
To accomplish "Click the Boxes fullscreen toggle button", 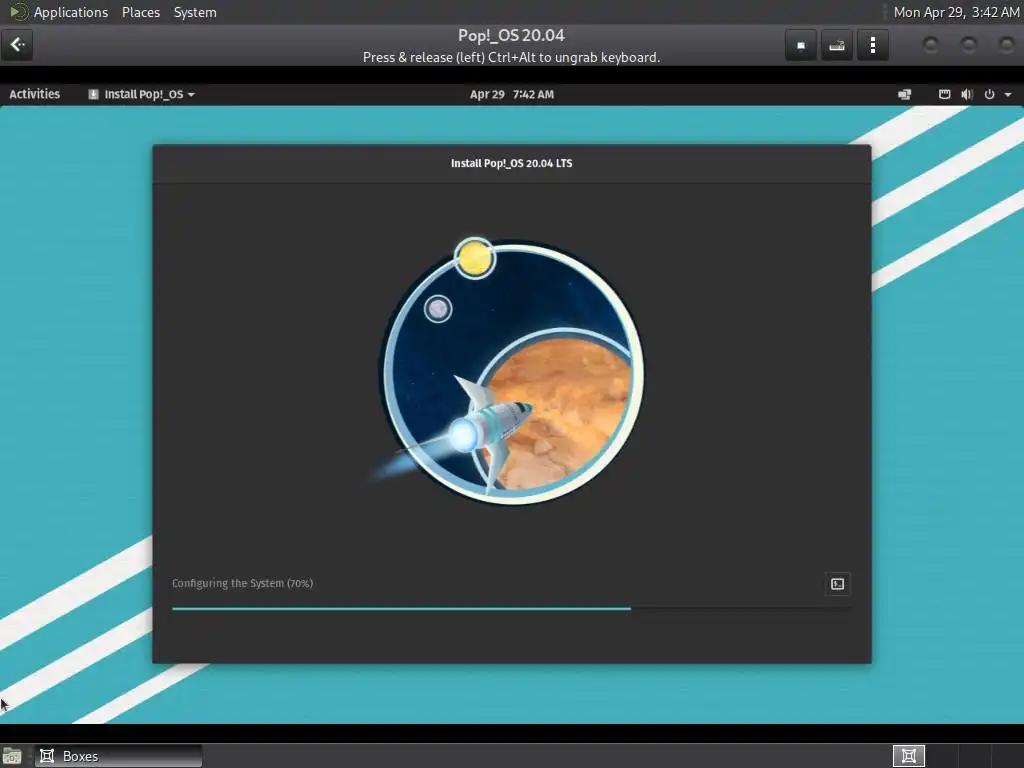I will 801,45.
